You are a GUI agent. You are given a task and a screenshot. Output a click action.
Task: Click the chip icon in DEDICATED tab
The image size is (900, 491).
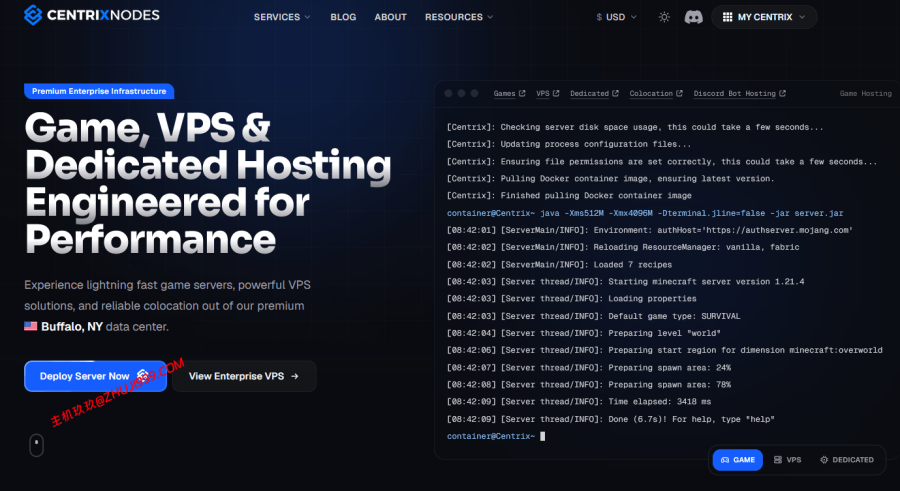[x=824, y=460]
